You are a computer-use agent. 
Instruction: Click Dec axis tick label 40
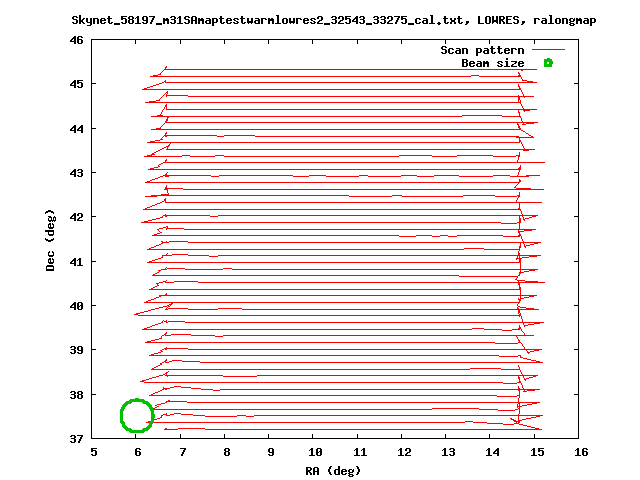[x=76, y=306]
